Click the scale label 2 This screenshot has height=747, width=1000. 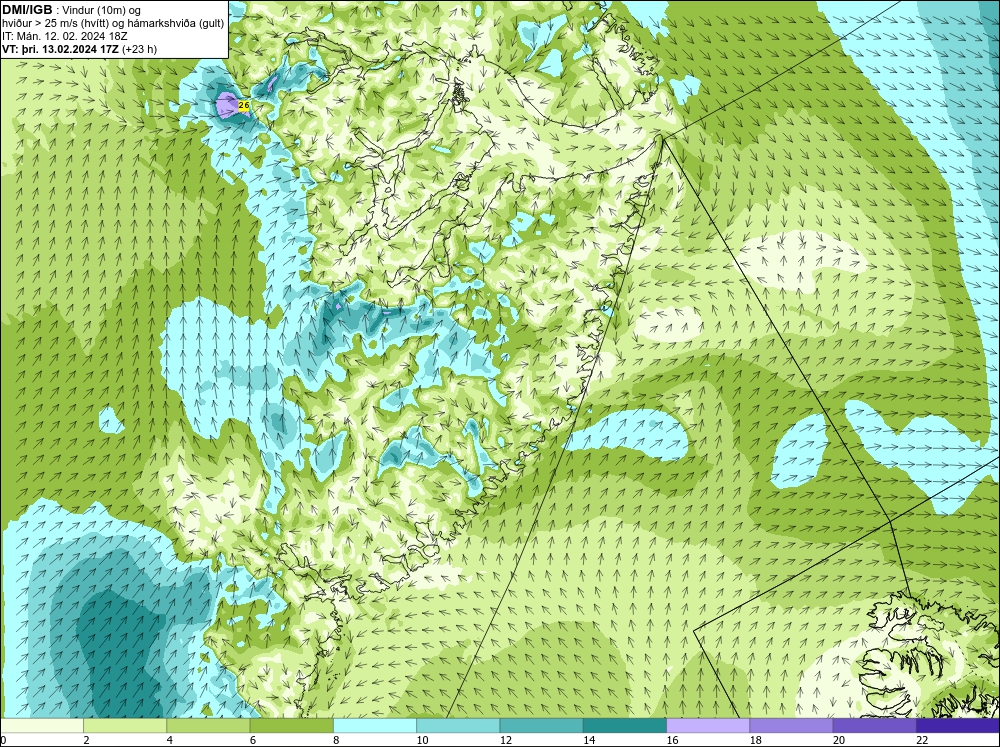pyautogui.click(x=86, y=740)
